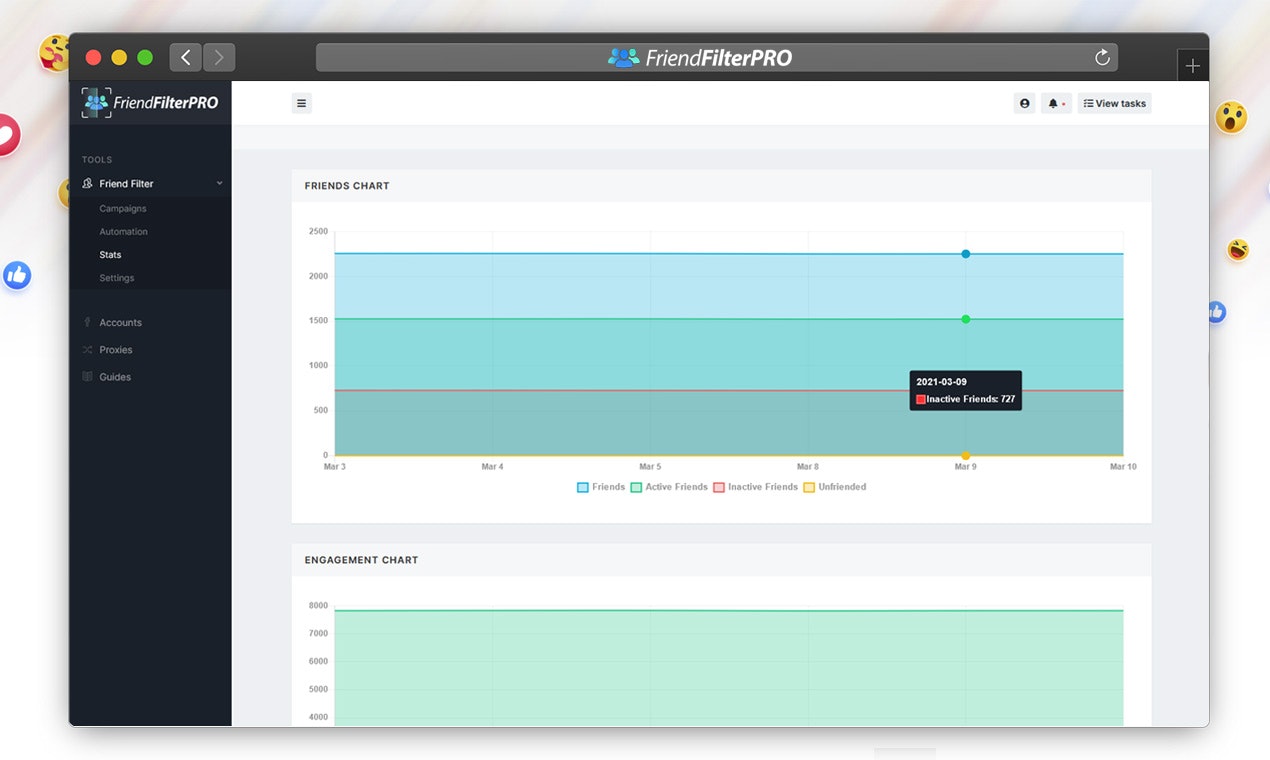Click the Friend Filter people icon
This screenshot has height=760, width=1270.
[x=87, y=184]
